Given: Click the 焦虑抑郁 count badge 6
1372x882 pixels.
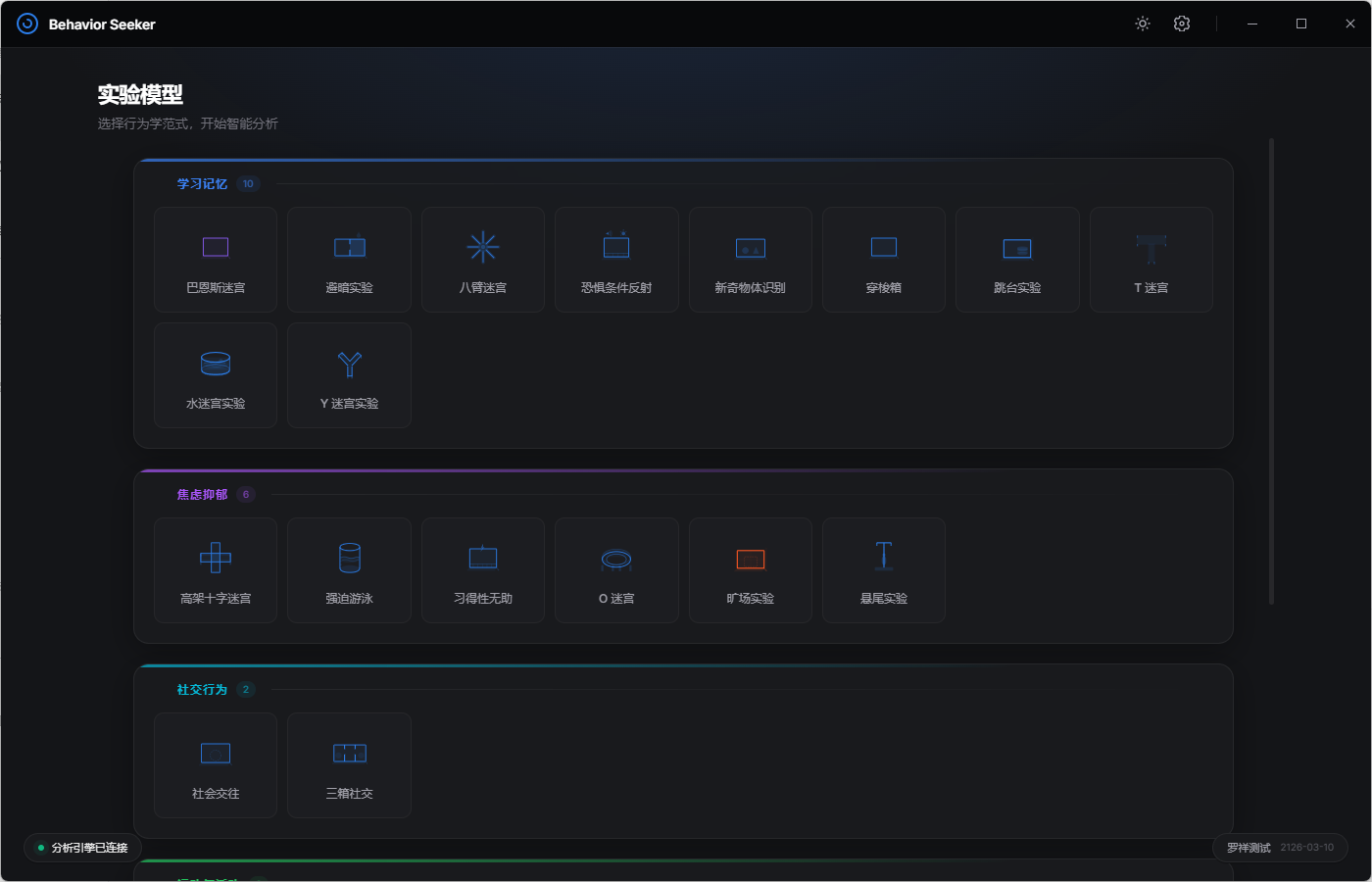Looking at the screenshot, I should coord(246,494).
